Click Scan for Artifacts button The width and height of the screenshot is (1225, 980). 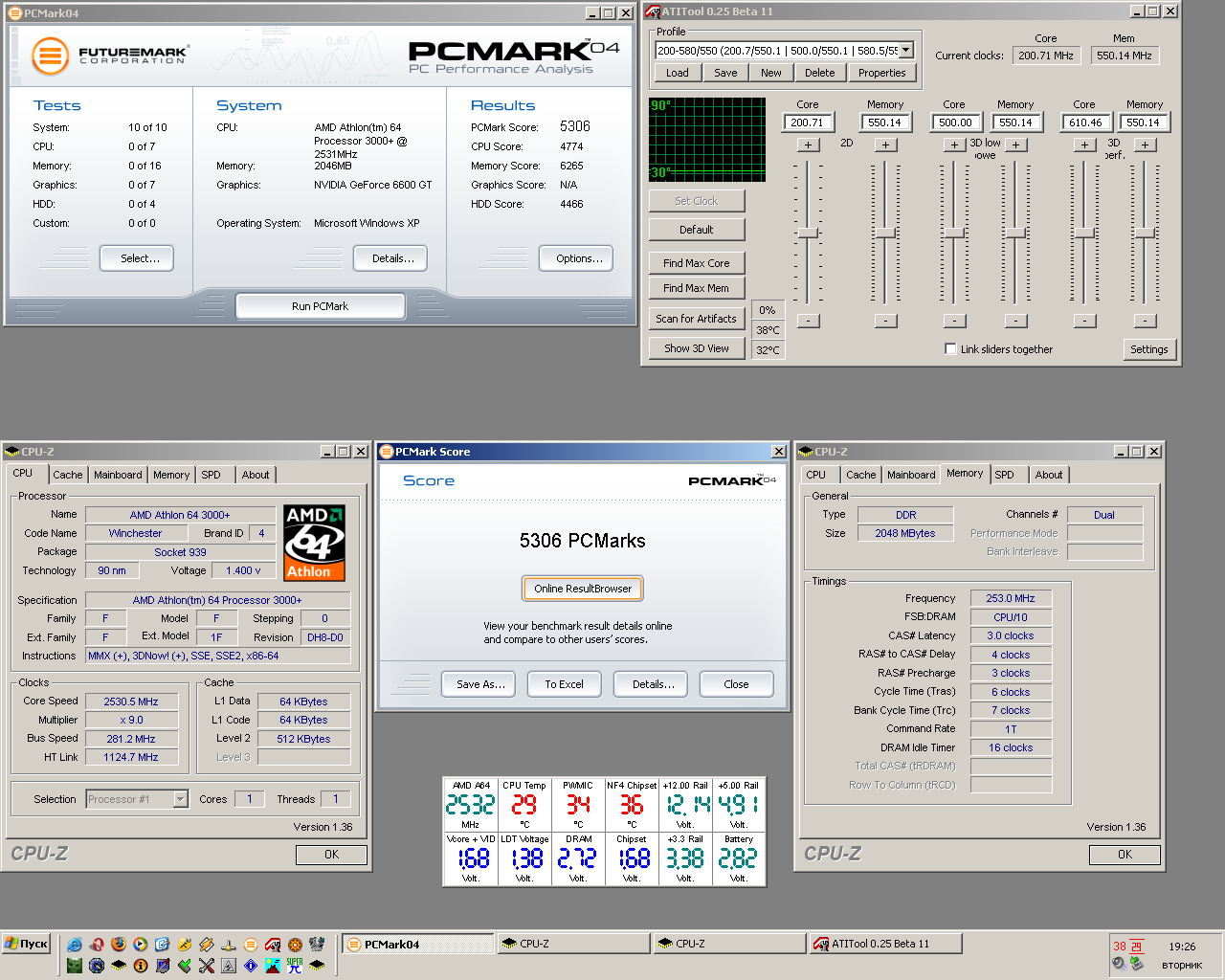tap(697, 319)
